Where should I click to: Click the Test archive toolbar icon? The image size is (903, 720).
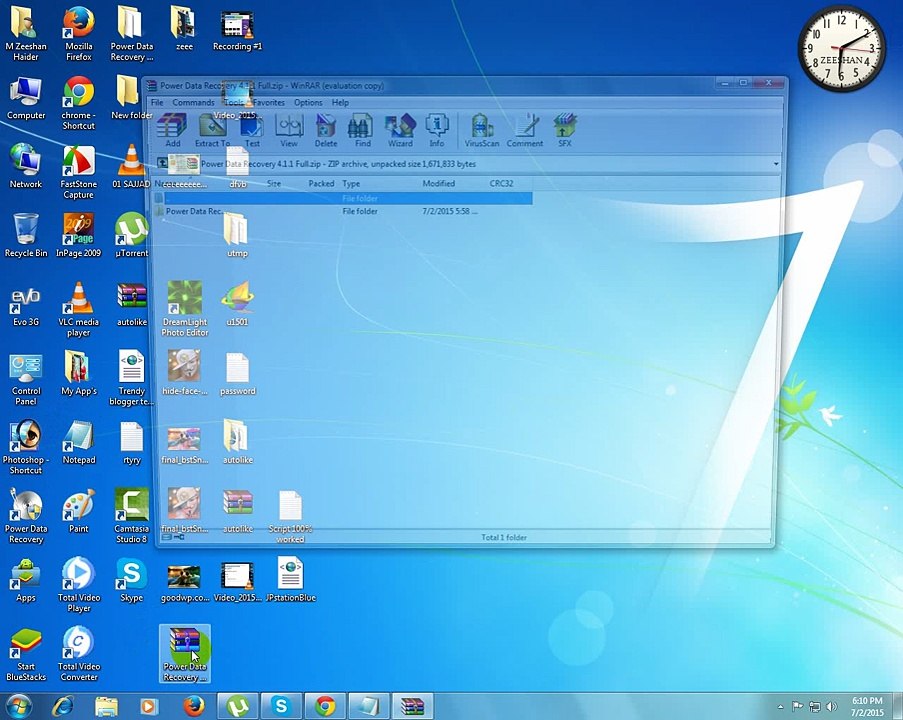point(252,131)
